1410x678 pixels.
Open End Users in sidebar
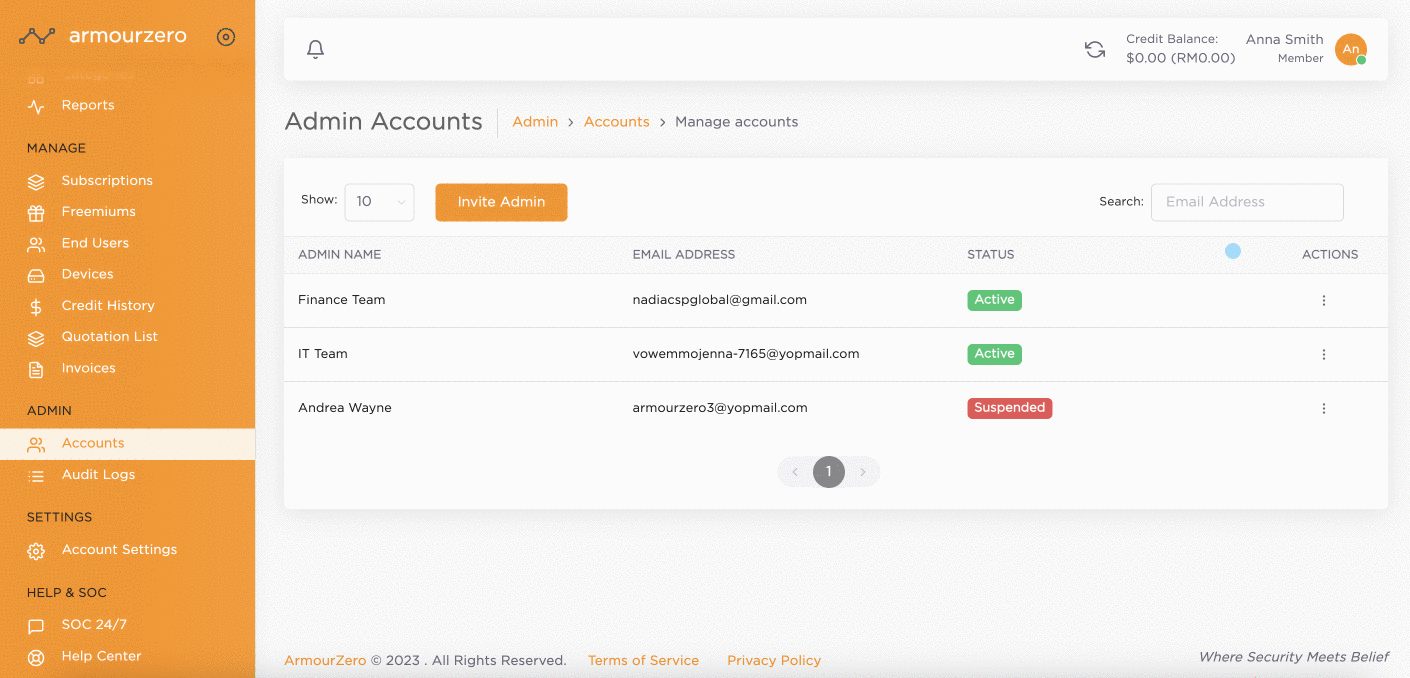95,243
